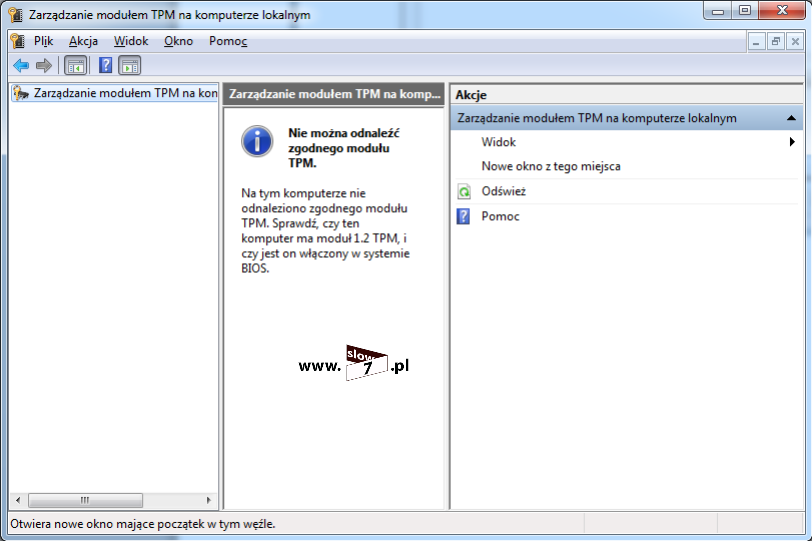Viewport: 812px width, 541px height.
Task: Click Widok in the Akcje pane
Action: [x=499, y=142]
